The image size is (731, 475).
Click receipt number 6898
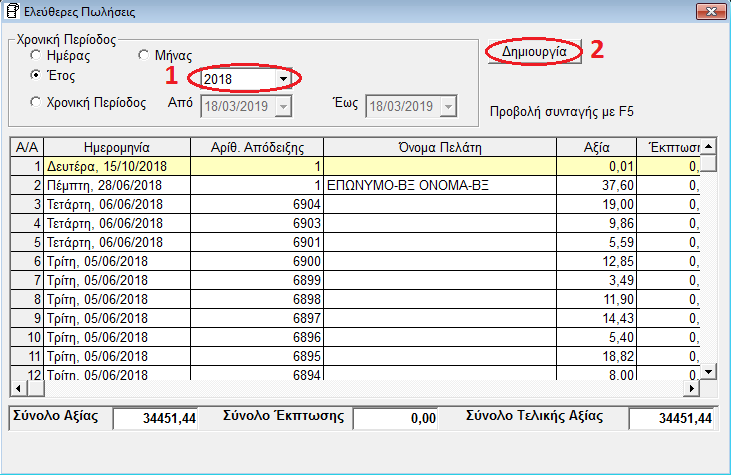(307, 299)
